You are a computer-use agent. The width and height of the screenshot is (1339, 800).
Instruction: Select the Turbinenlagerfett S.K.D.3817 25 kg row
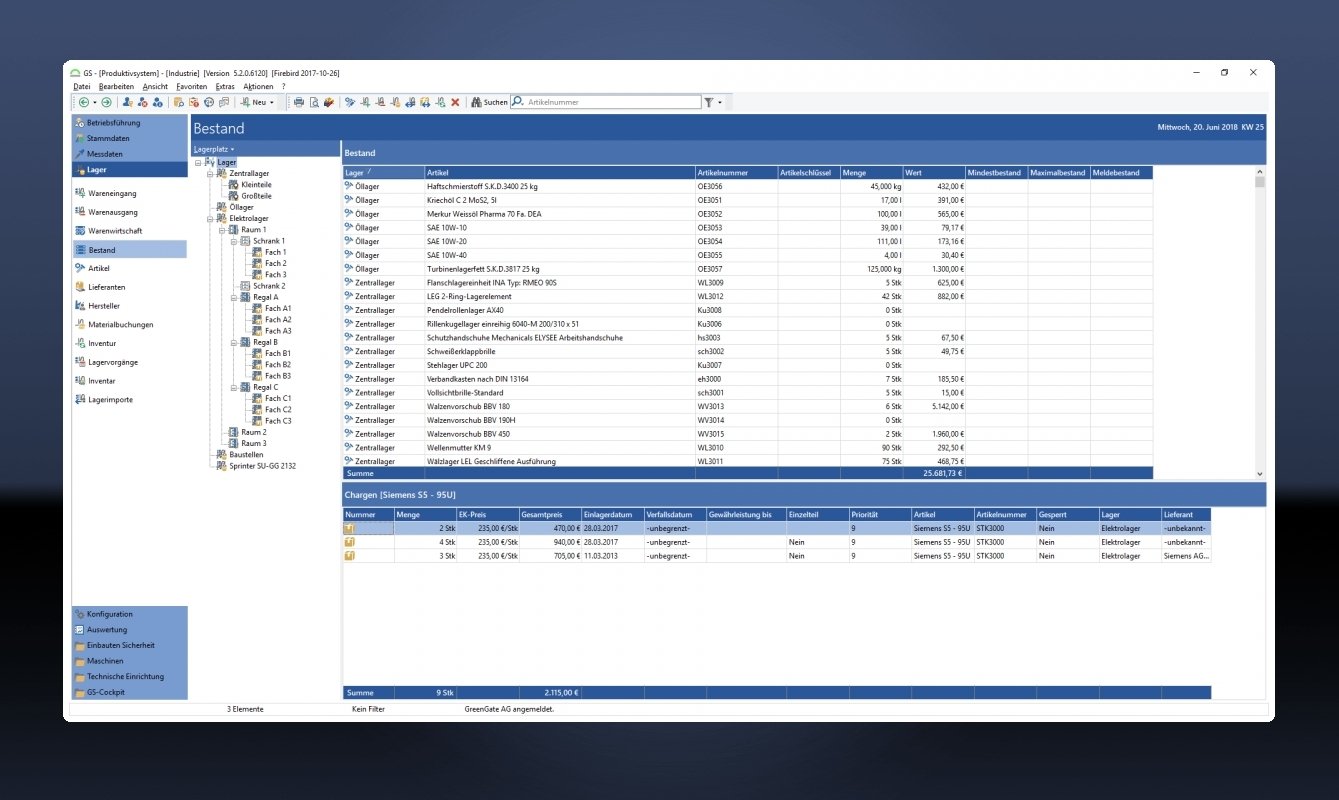(747, 269)
